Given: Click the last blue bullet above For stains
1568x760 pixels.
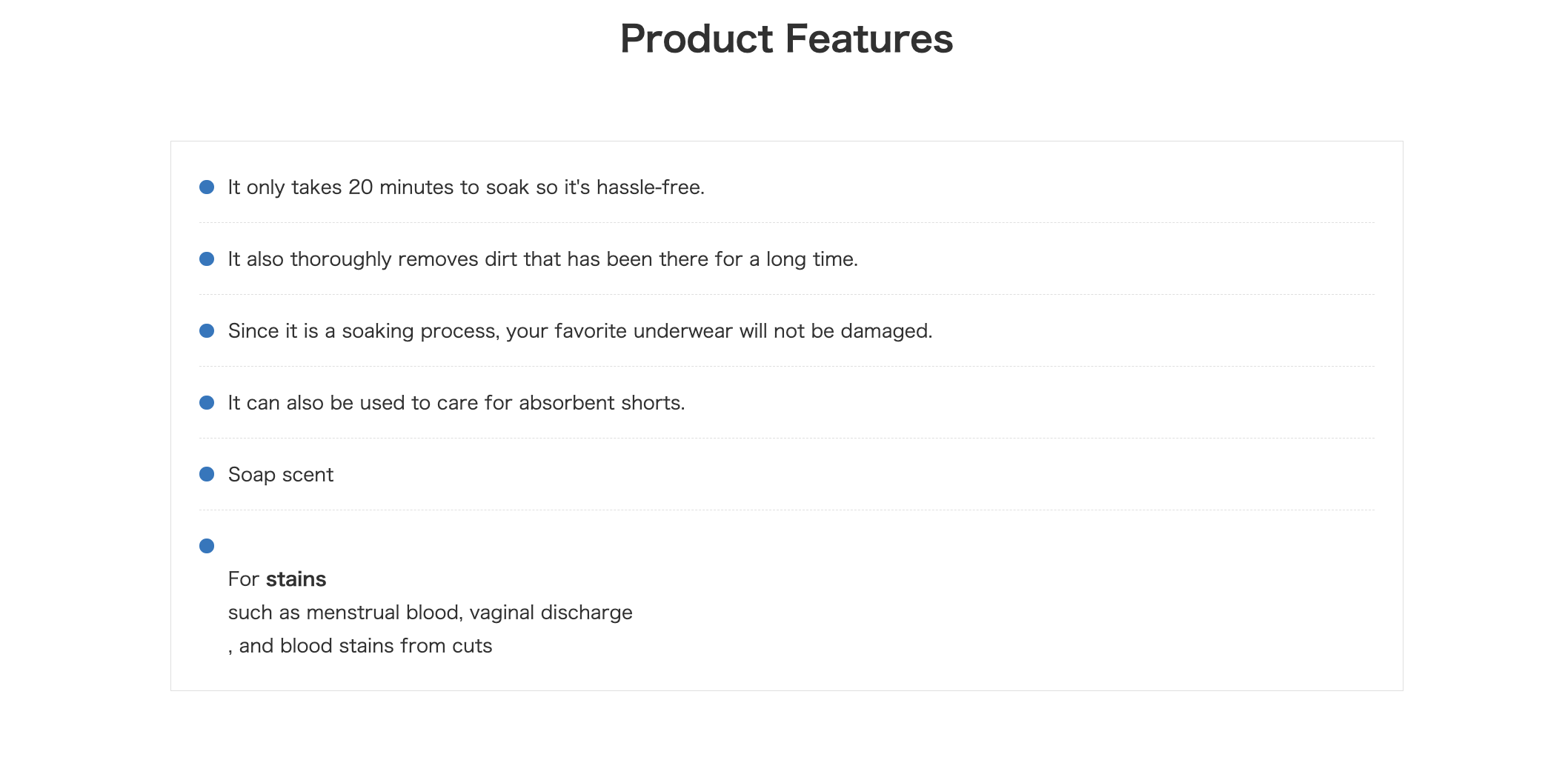Looking at the screenshot, I should click(x=207, y=546).
